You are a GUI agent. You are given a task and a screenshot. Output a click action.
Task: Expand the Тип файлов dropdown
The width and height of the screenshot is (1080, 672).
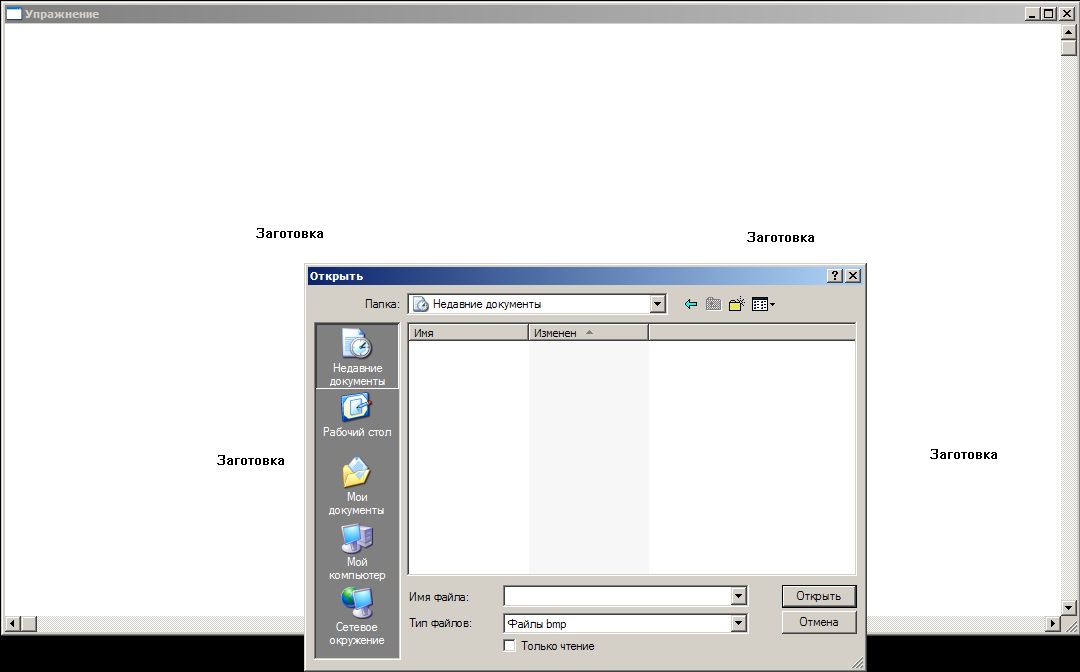point(738,623)
